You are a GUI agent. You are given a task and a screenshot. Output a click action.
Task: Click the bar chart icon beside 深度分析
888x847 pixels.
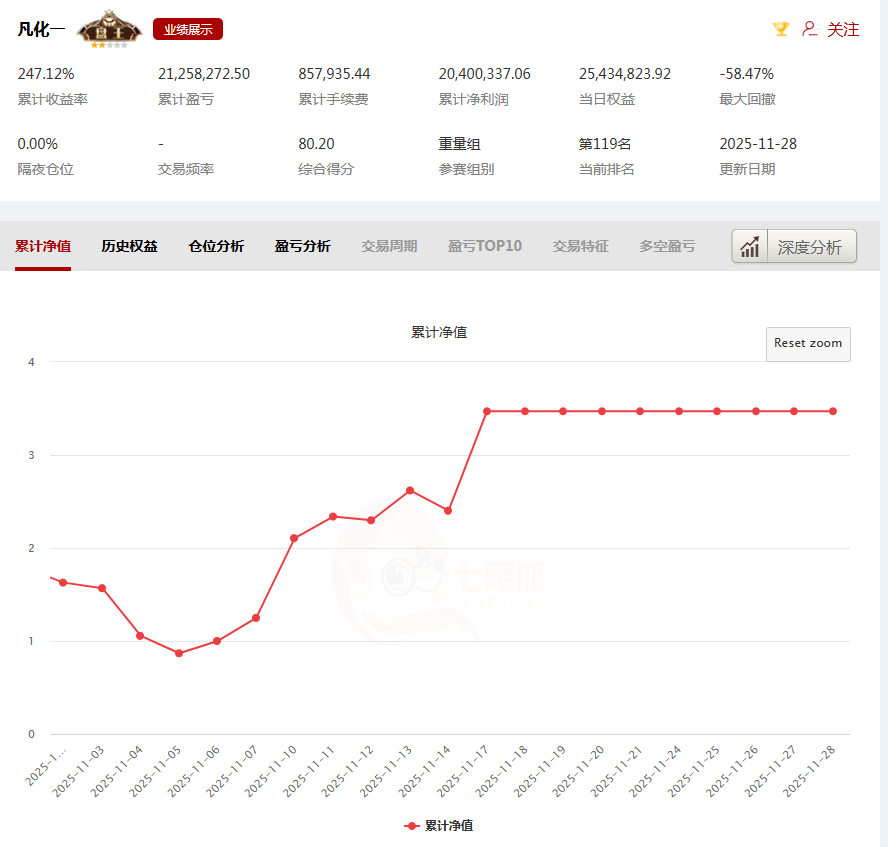750,246
